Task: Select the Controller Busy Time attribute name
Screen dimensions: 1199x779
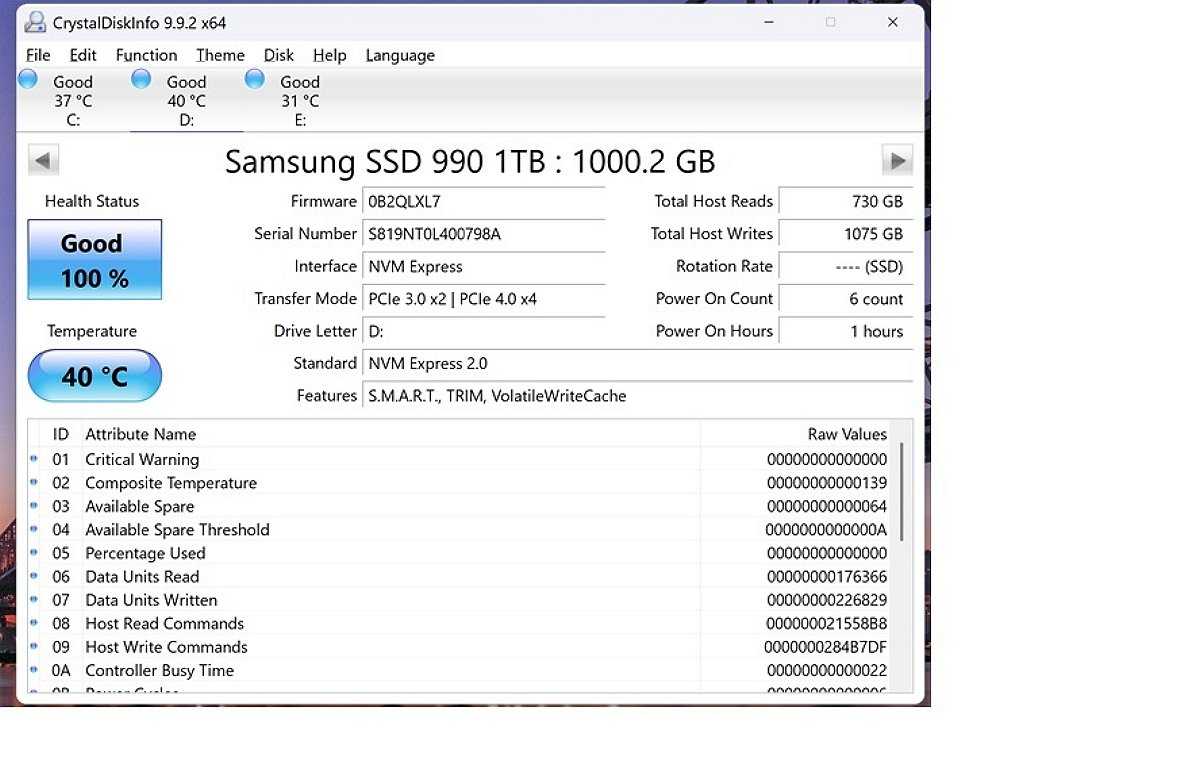Action: coord(159,670)
